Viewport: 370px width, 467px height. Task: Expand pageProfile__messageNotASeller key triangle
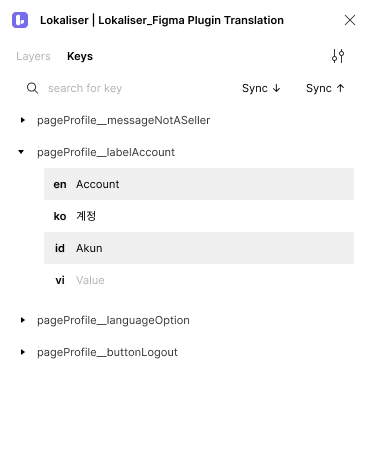pyautogui.click(x=22, y=120)
